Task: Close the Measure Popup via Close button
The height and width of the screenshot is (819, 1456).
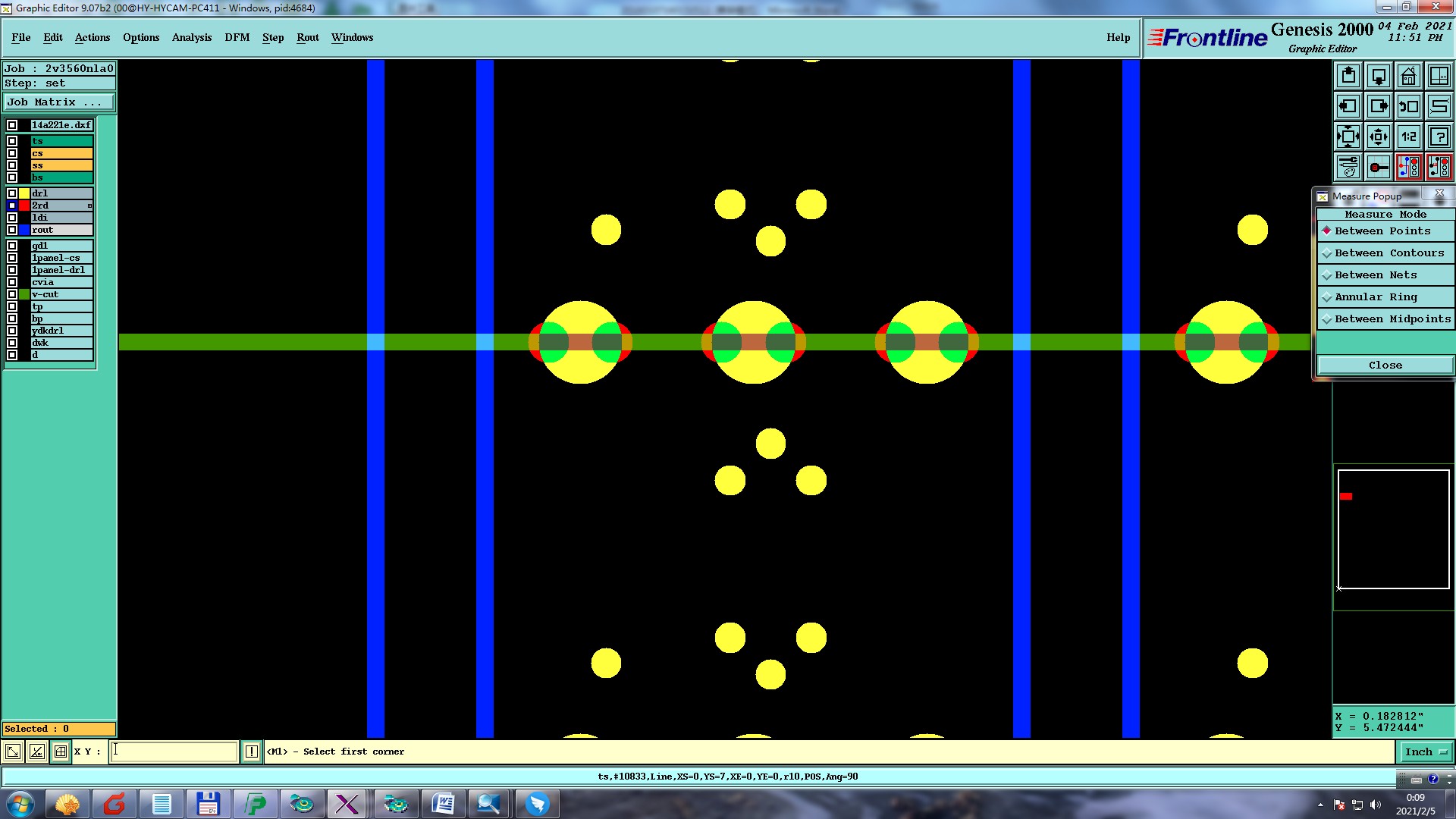Action: coord(1385,366)
